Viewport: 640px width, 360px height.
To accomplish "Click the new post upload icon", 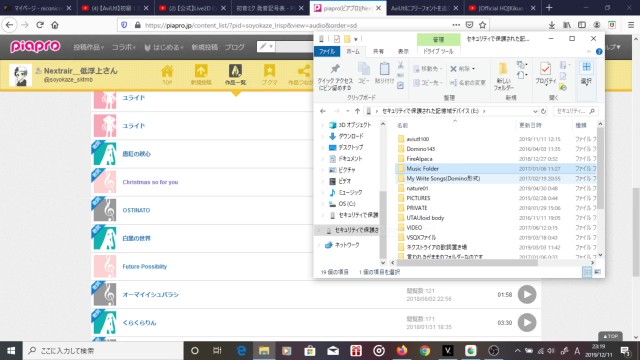I will 201,74.
